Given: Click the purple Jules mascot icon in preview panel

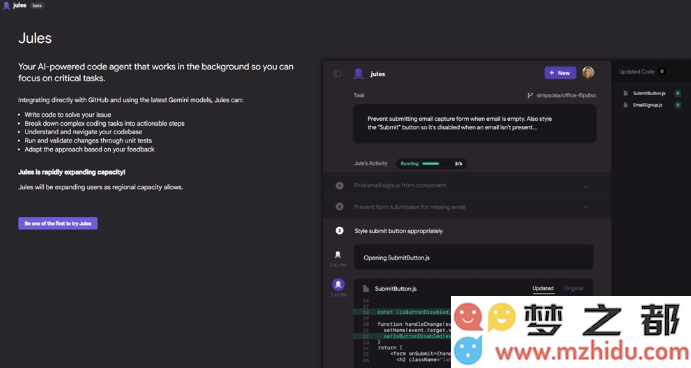Looking at the screenshot, I should click(x=358, y=74).
